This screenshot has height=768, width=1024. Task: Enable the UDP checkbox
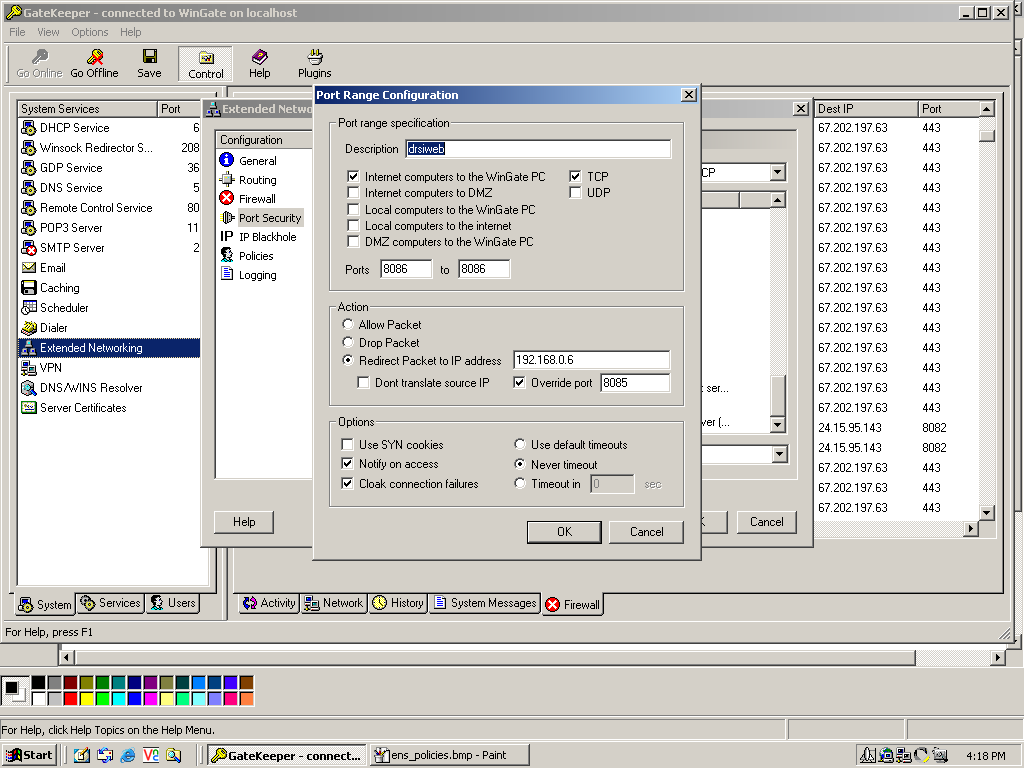pos(575,193)
